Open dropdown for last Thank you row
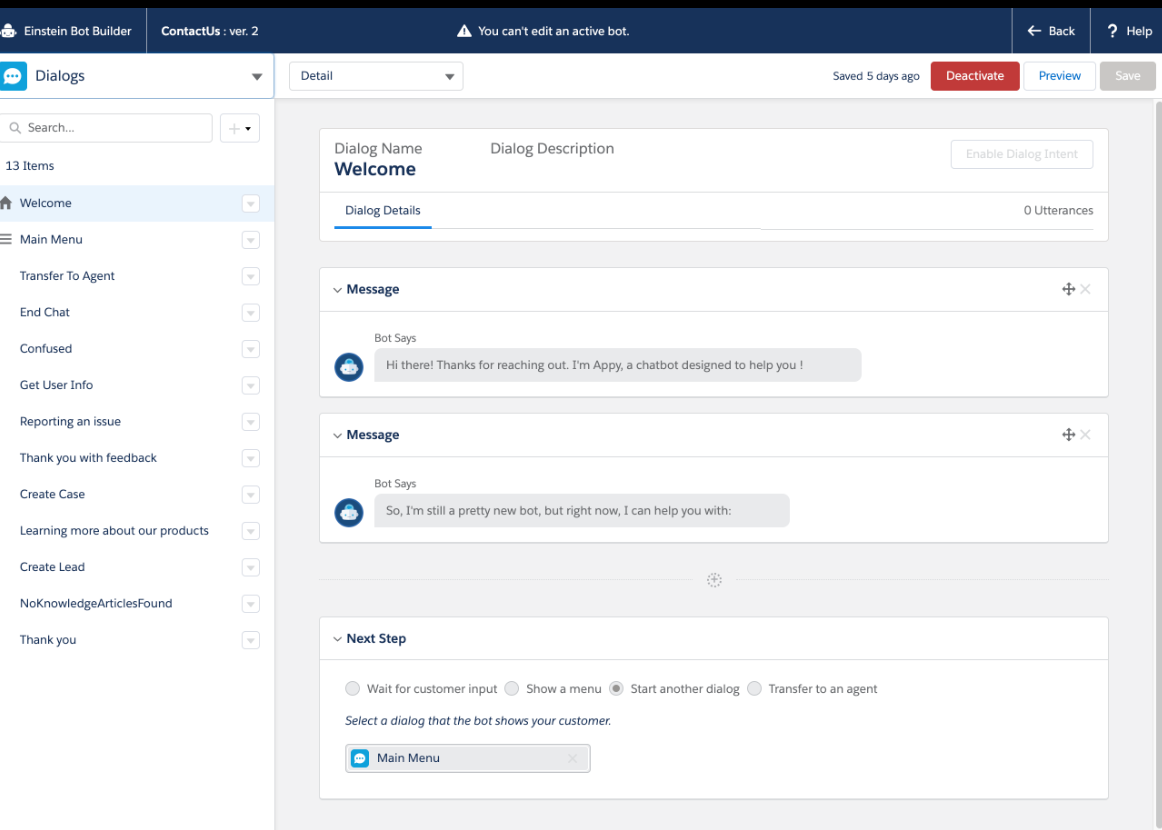Image resolution: width=1162 pixels, height=830 pixels. [x=250, y=640]
